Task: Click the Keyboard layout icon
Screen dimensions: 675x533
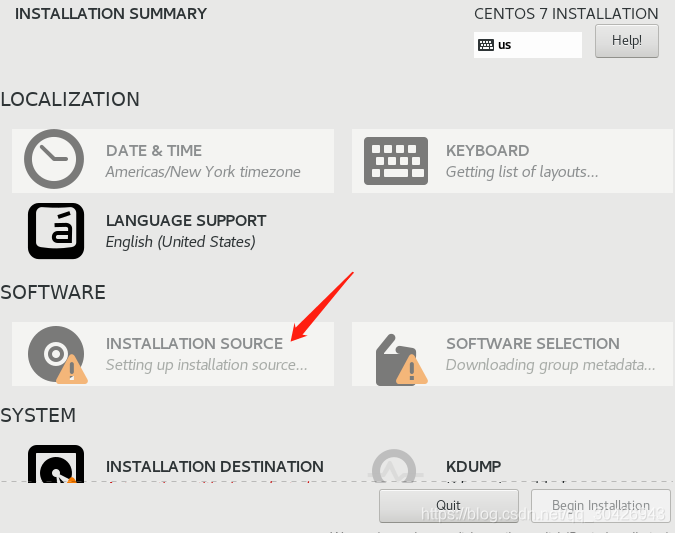Action: [x=396, y=161]
